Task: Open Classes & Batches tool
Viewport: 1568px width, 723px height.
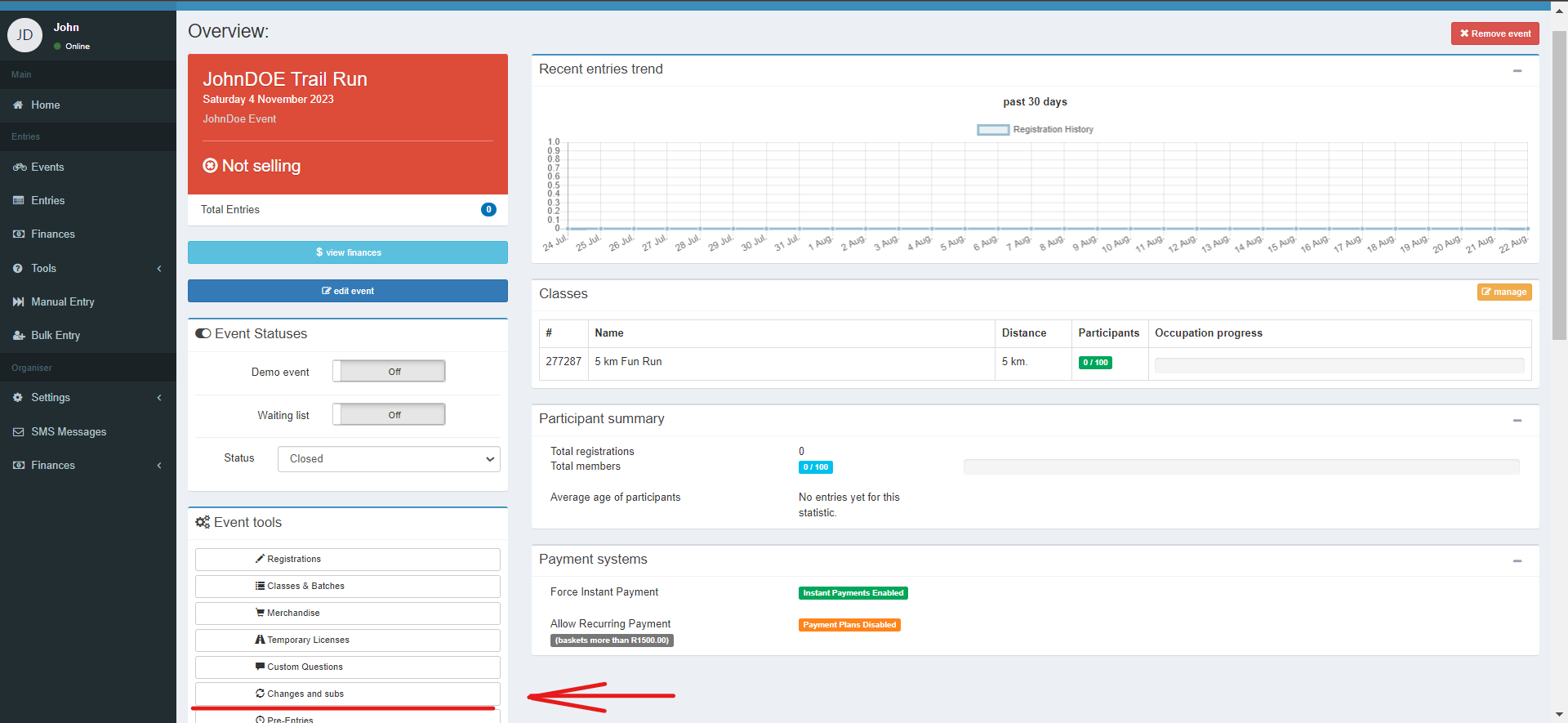Action: pyautogui.click(x=348, y=586)
